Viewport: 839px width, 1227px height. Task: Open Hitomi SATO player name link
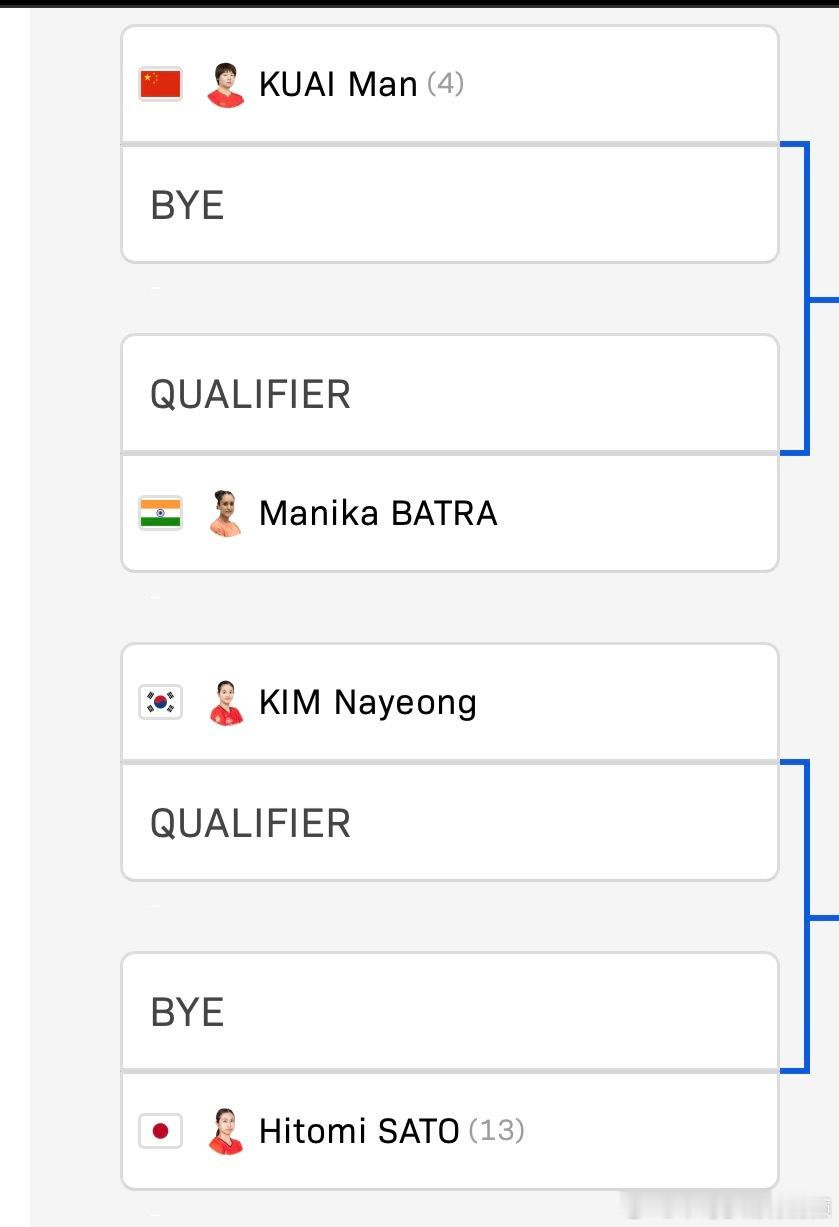359,1131
